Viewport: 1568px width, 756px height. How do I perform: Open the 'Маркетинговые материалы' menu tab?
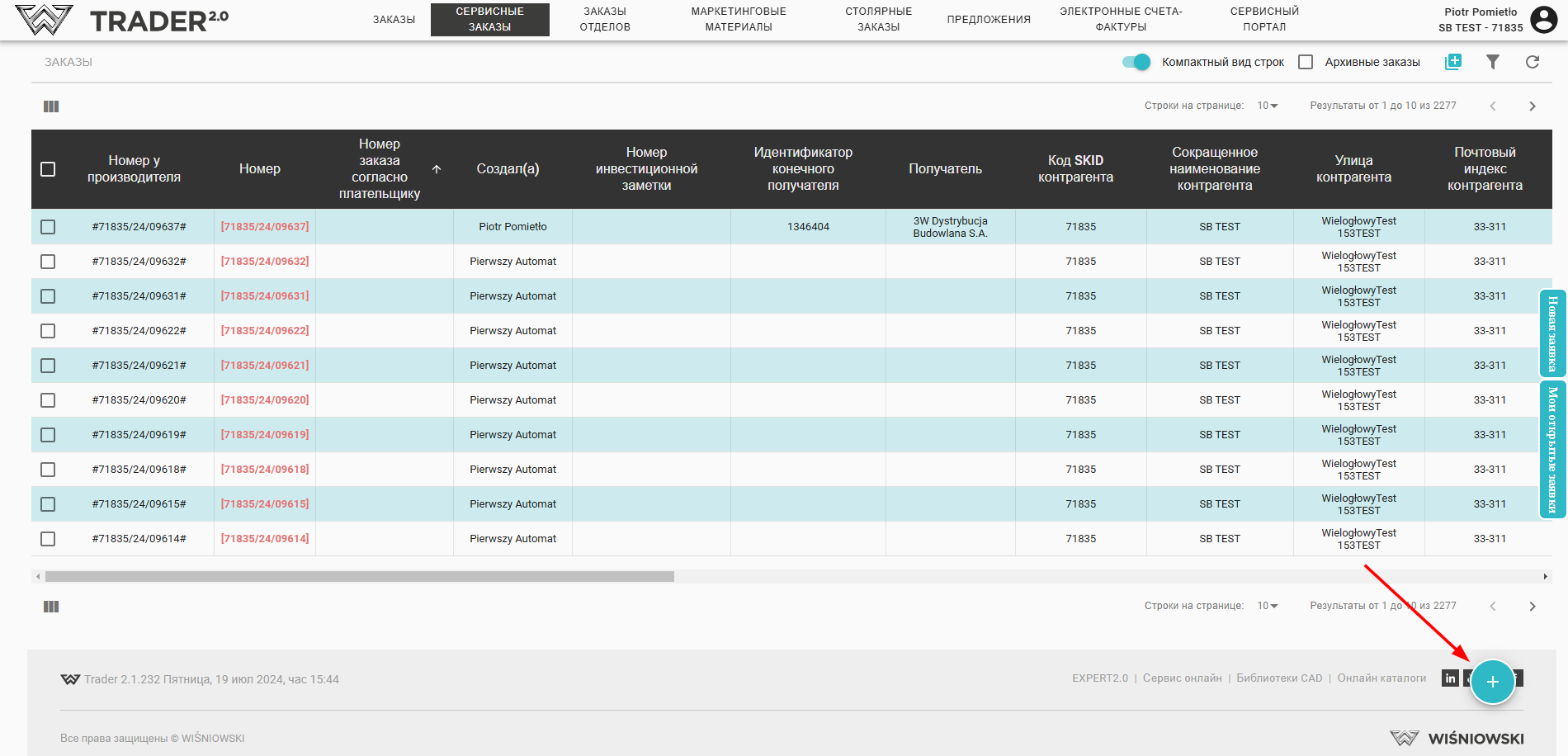point(738,19)
